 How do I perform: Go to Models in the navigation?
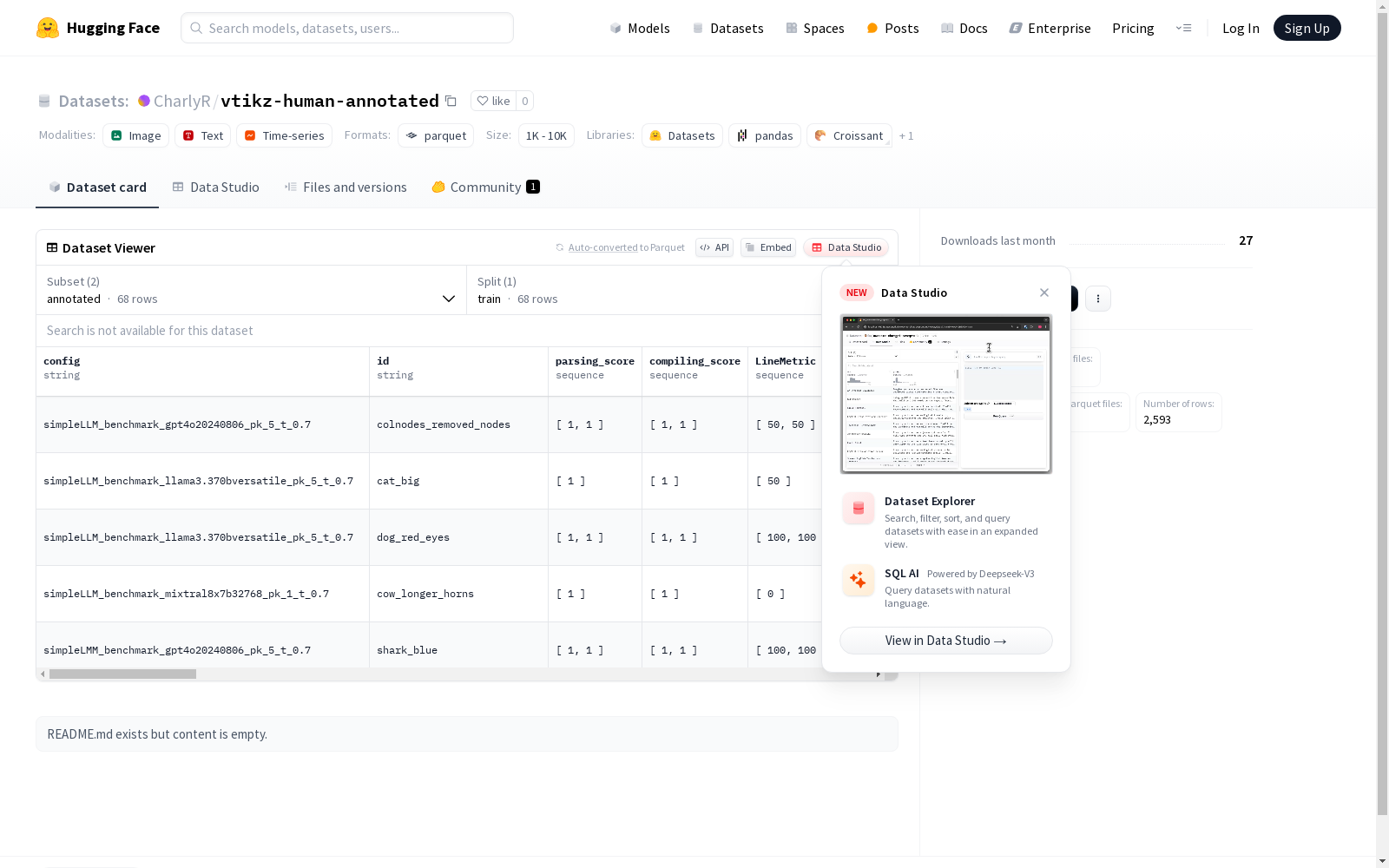(640, 28)
